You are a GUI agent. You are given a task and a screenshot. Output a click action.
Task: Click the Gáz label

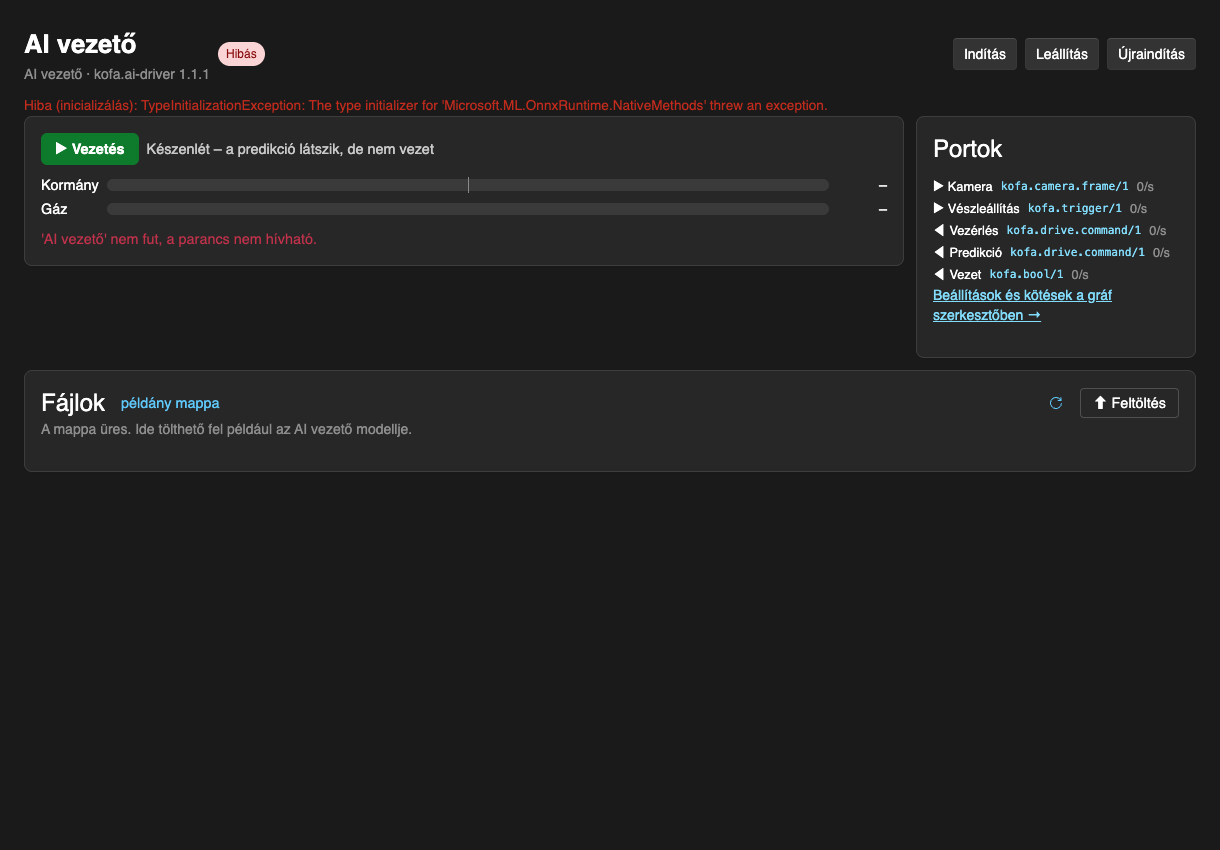pyautogui.click(x=54, y=209)
